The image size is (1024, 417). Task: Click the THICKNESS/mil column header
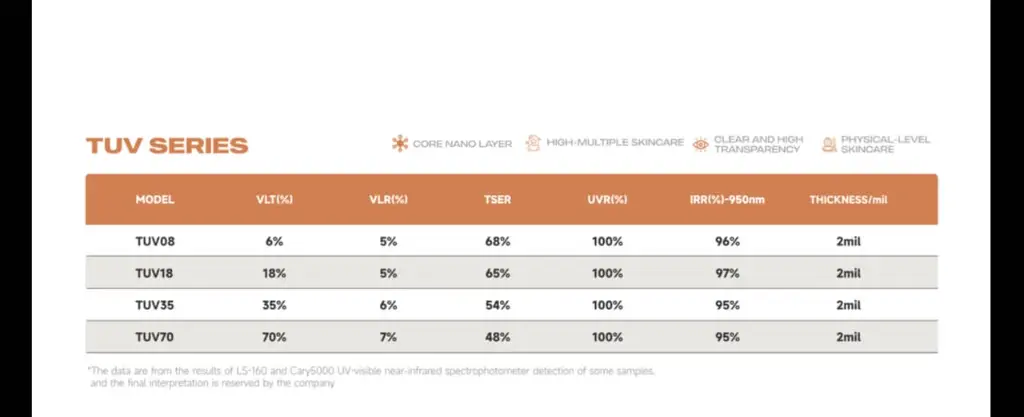click(848, 200)
